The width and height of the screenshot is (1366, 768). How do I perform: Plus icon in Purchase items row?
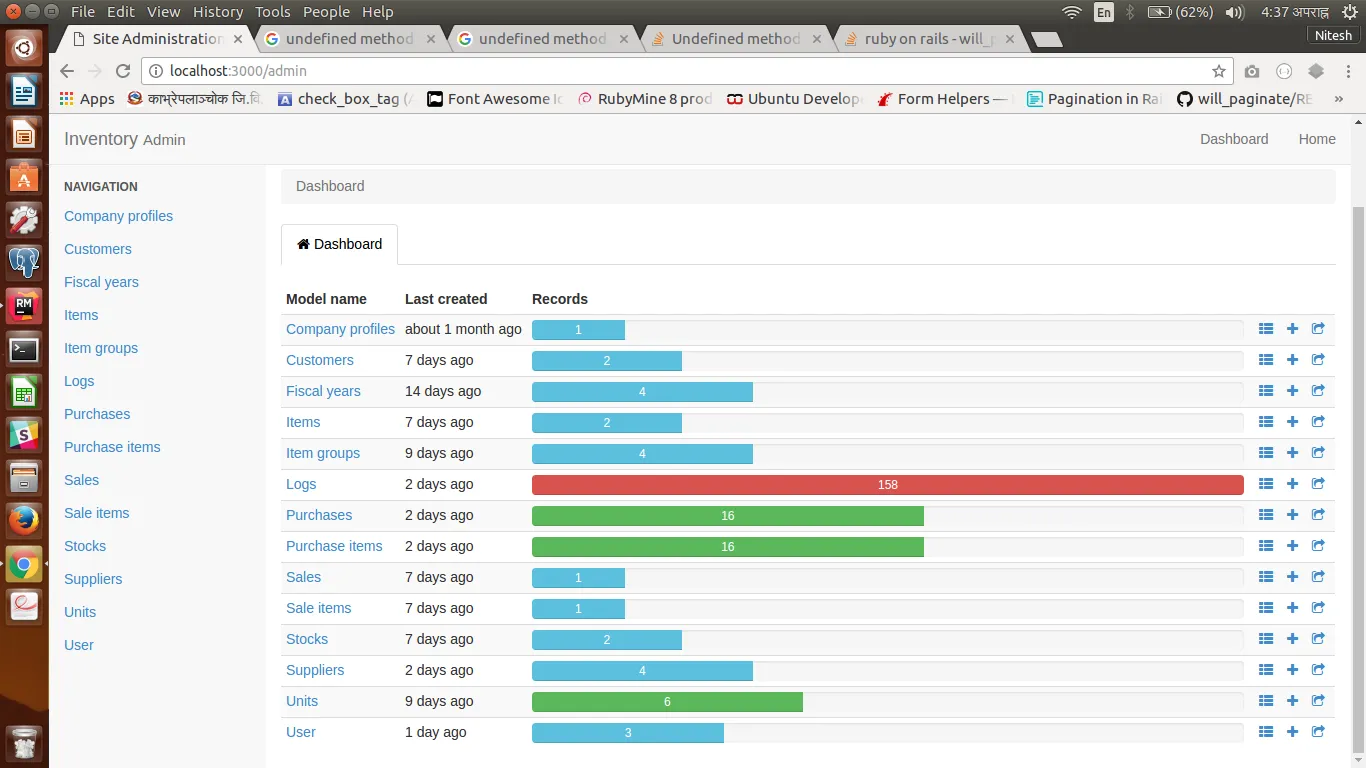(1292, 546)
